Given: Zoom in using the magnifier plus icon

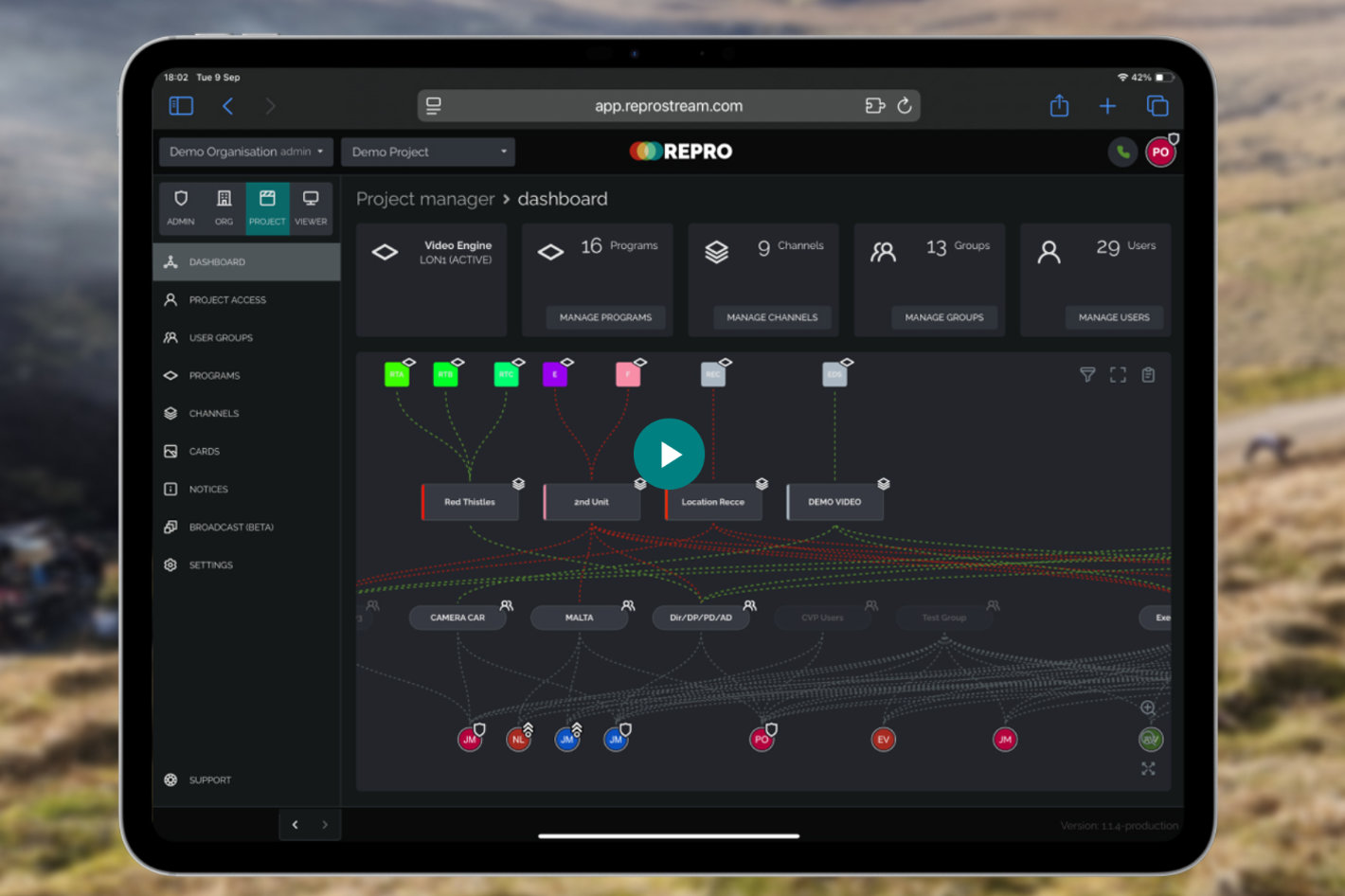Looking at the screenshot, I should pyautogui.click(x=1148, y=708).
